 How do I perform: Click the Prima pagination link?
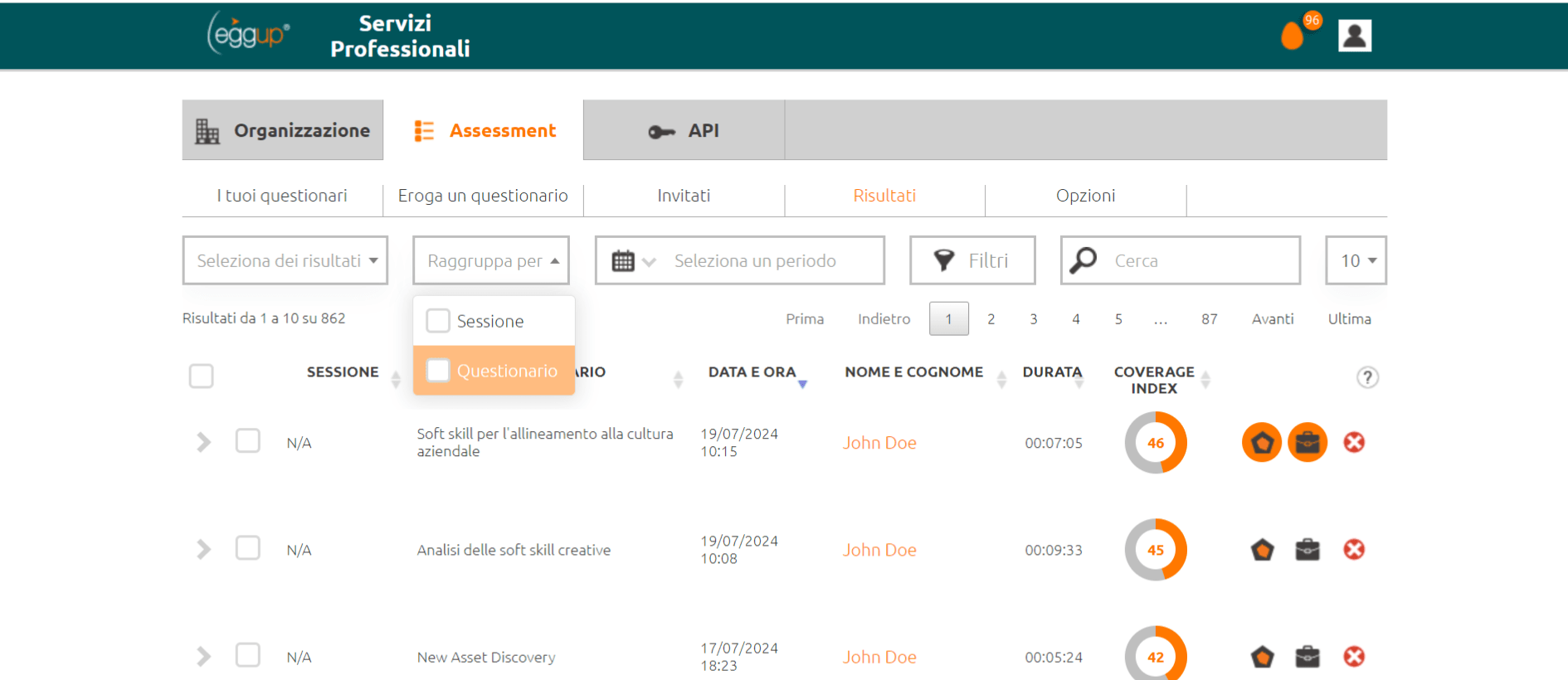(805, 319)
